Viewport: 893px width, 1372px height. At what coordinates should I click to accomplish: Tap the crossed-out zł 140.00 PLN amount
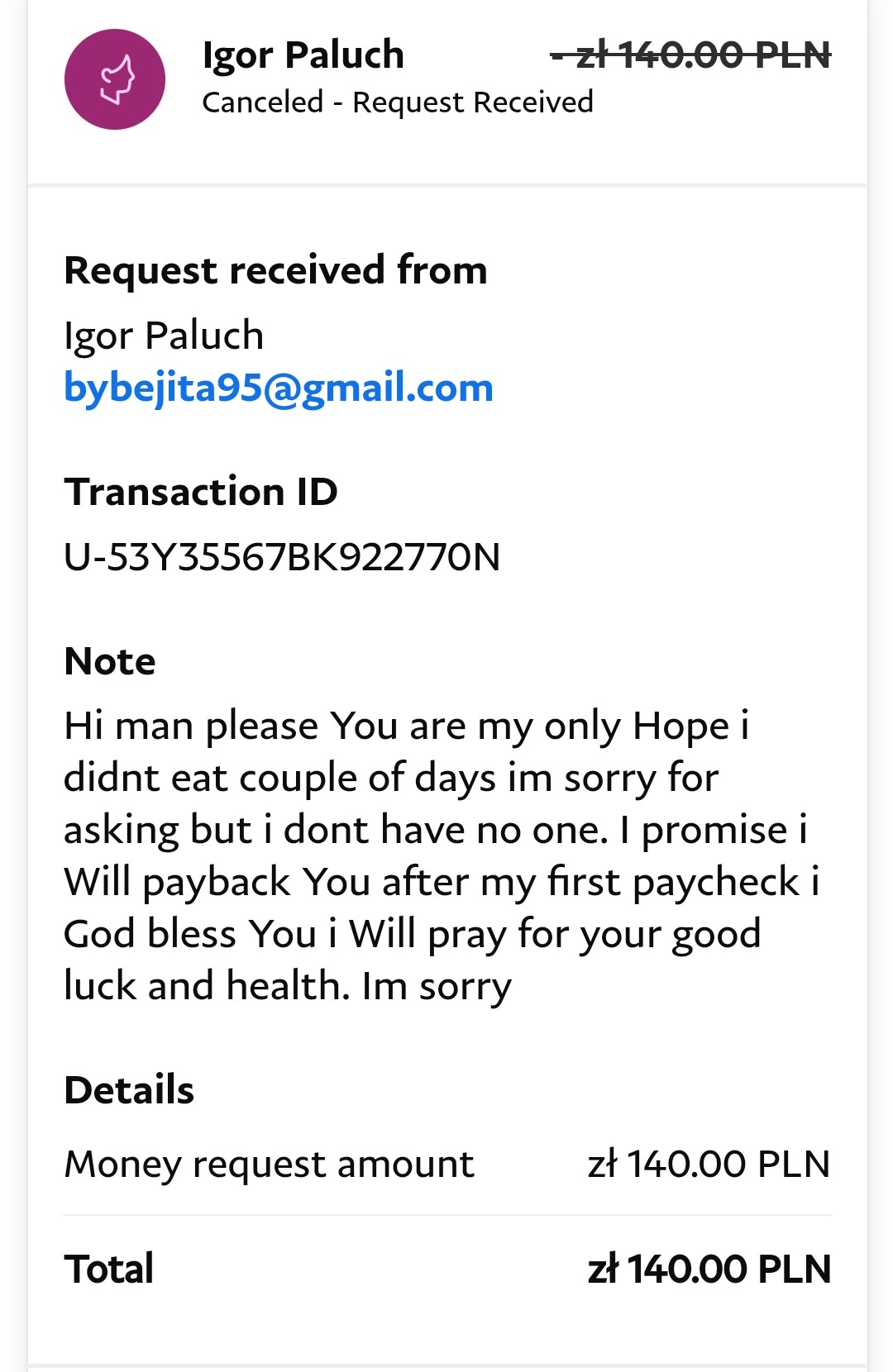(691, 55)
